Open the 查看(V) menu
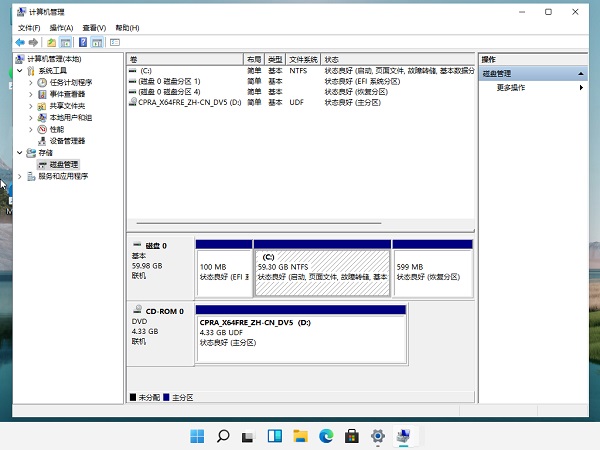 coord(94,28)
